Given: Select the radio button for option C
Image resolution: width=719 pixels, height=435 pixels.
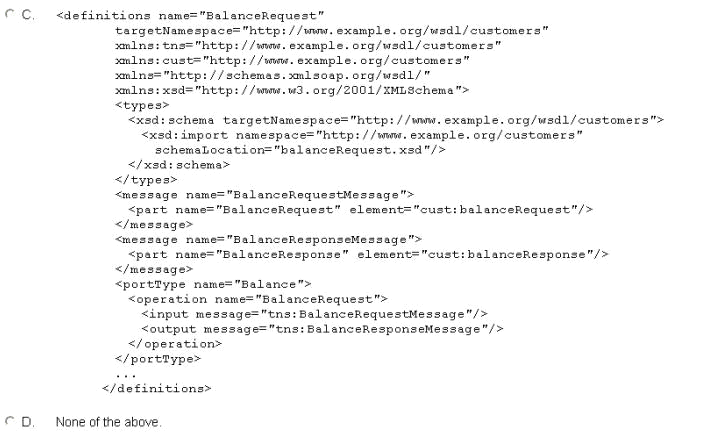Looking at the screenshot, I should click(10, 14).
